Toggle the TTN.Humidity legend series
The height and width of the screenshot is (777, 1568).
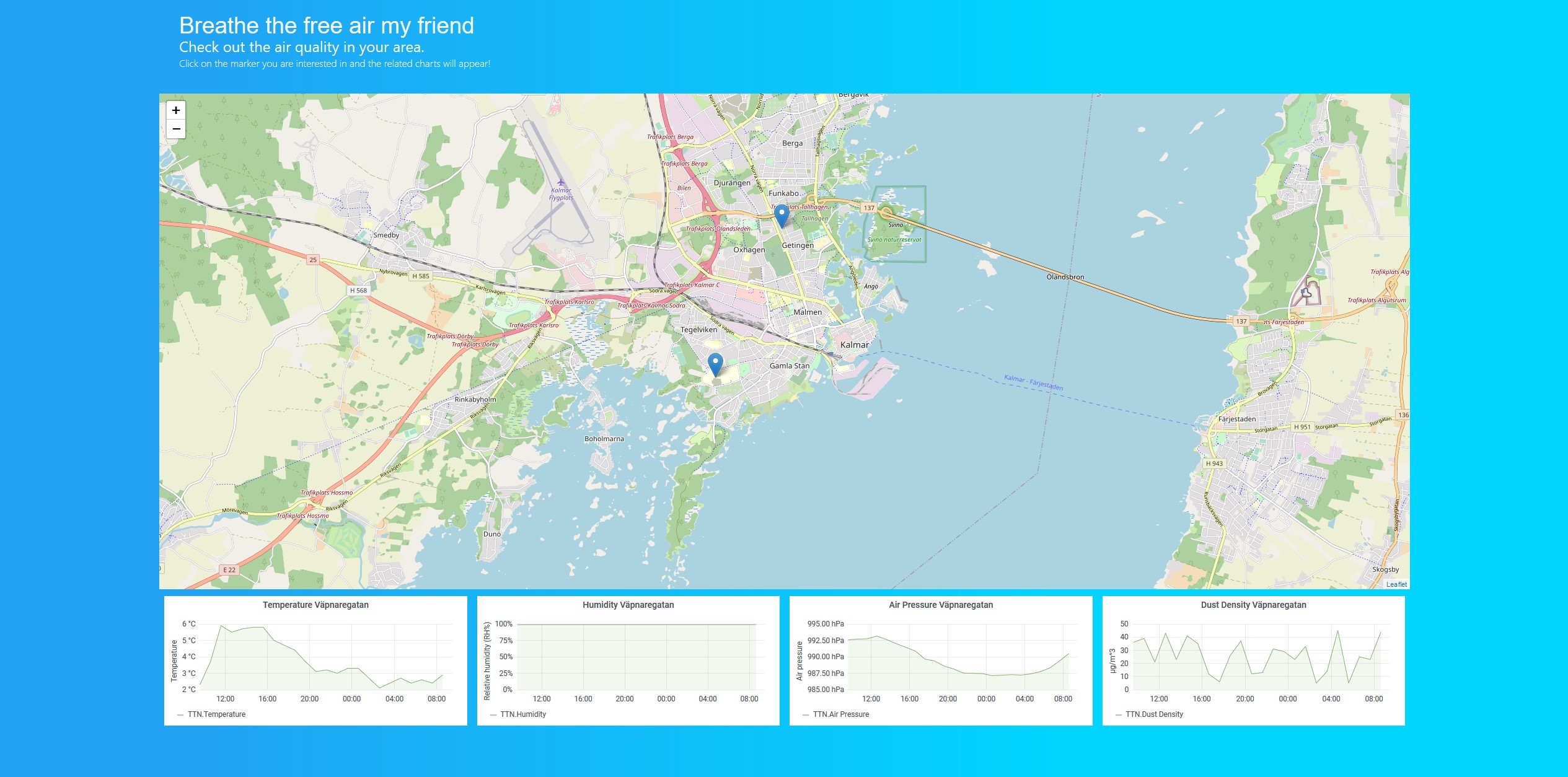(x=522, y=714)
